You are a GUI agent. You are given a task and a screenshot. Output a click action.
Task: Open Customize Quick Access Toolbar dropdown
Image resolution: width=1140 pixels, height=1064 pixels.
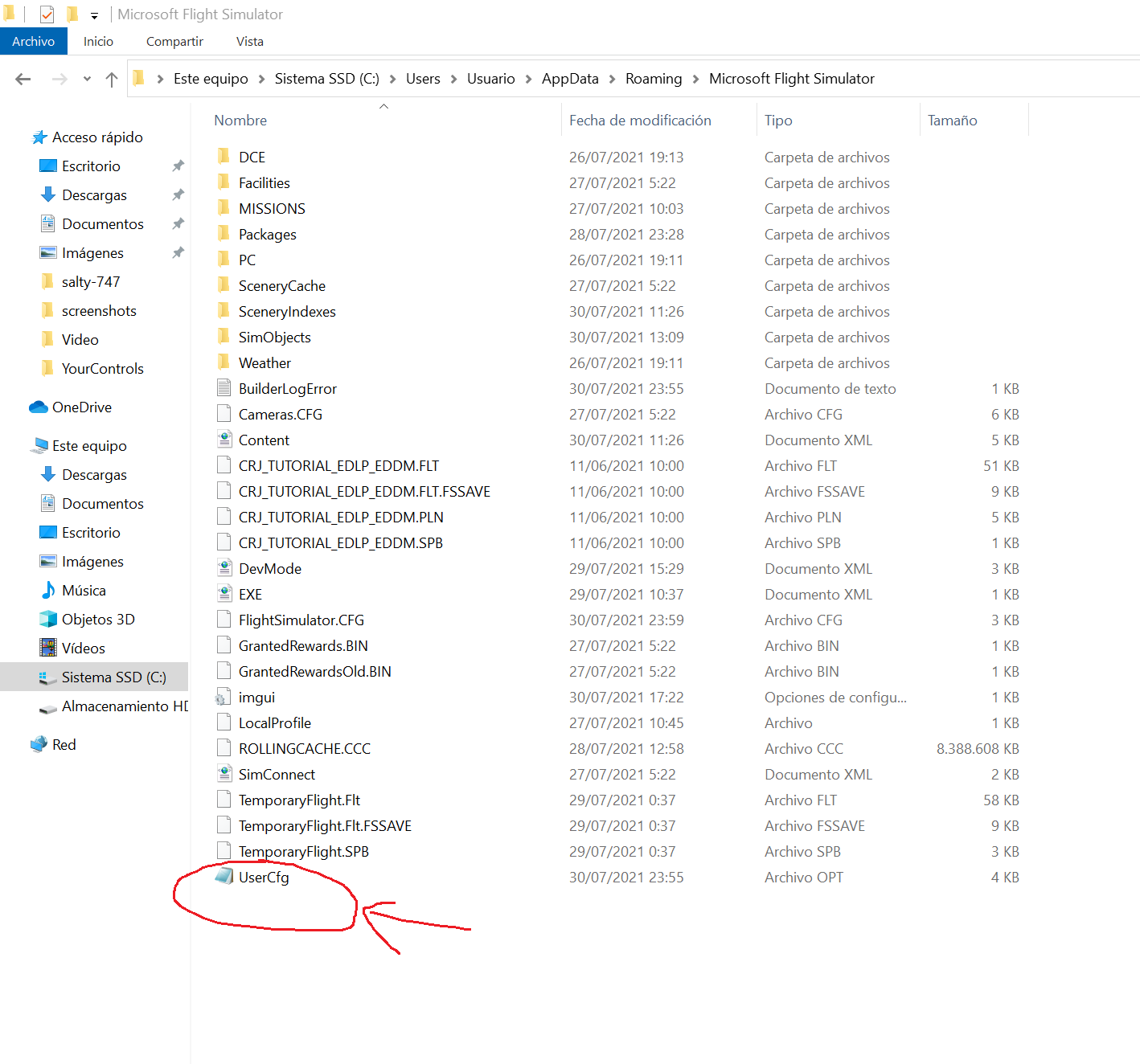pyautogui.click(x=94, y=15)
